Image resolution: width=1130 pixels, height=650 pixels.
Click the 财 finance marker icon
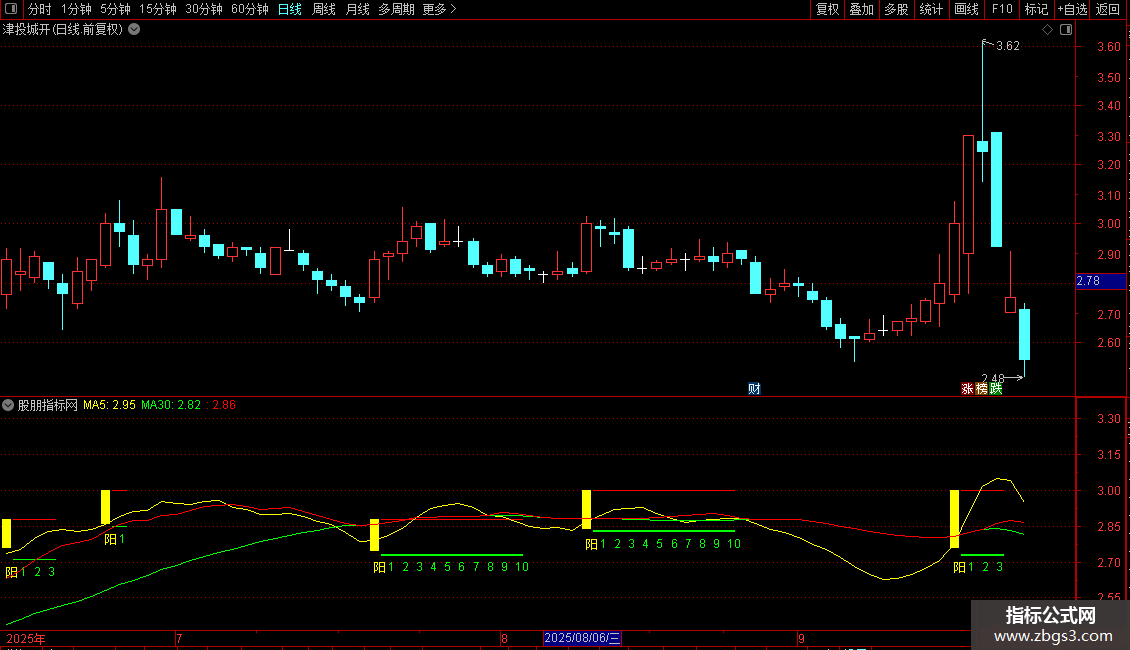tap(754, 389)
